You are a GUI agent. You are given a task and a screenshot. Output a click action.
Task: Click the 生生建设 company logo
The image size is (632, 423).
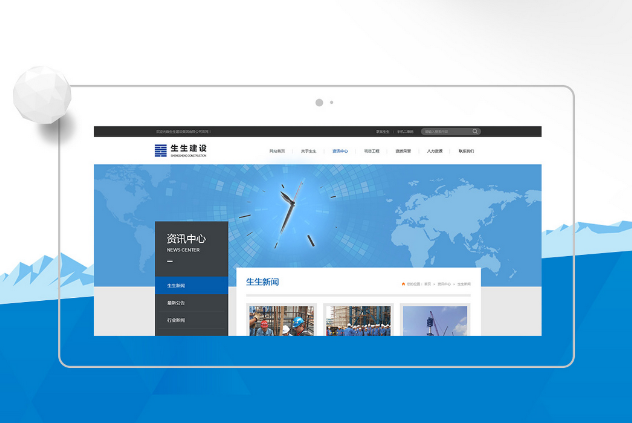click(181, 151)
